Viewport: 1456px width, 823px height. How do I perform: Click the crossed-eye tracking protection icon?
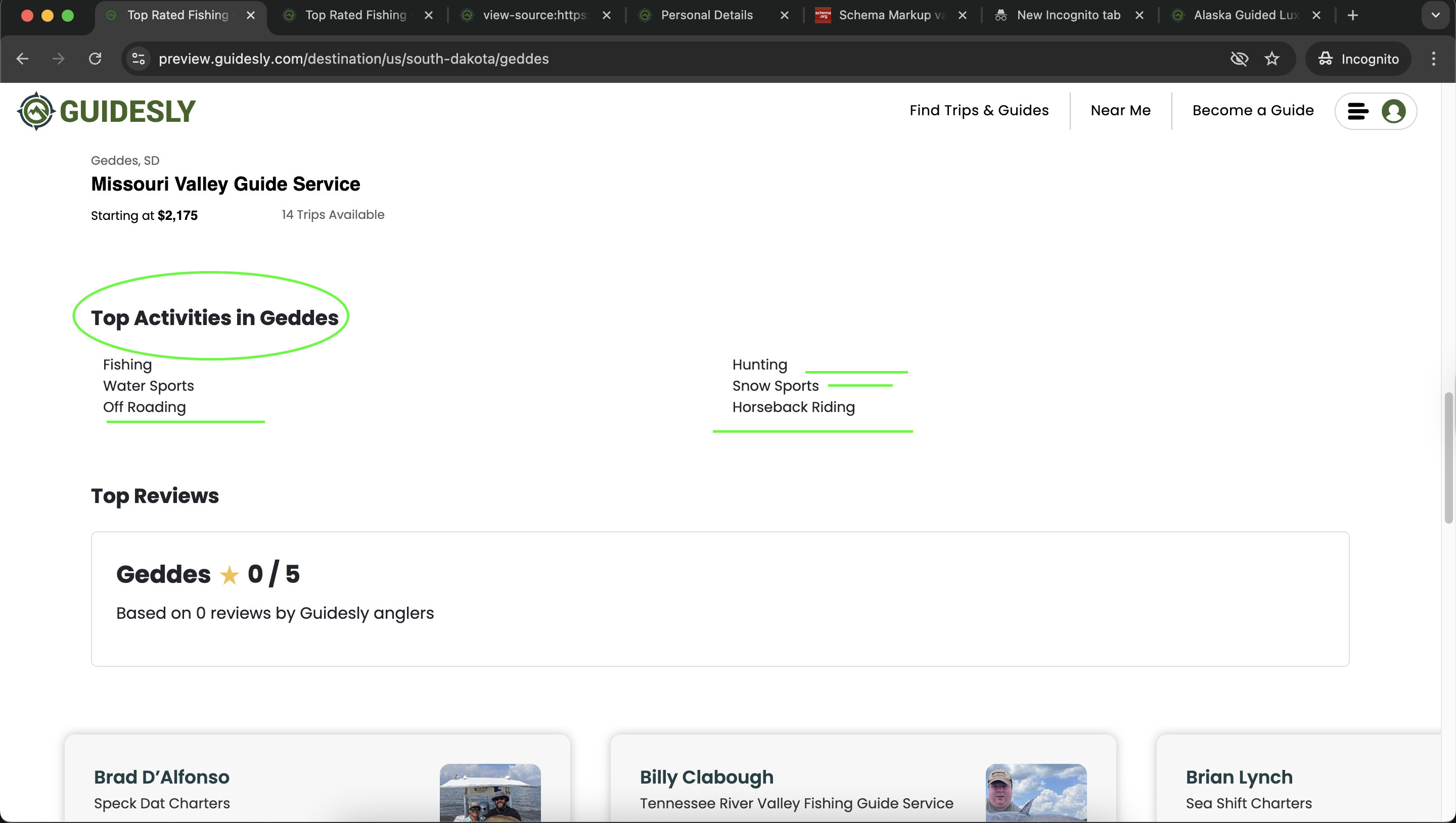[1239, 59]
